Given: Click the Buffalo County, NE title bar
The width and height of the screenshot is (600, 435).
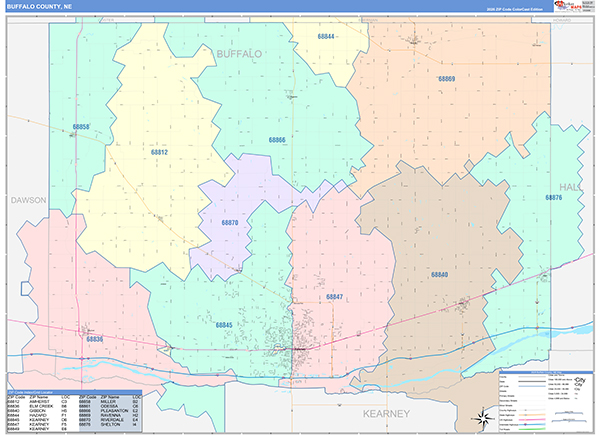Looking at the screenshot, I should 279,7.
